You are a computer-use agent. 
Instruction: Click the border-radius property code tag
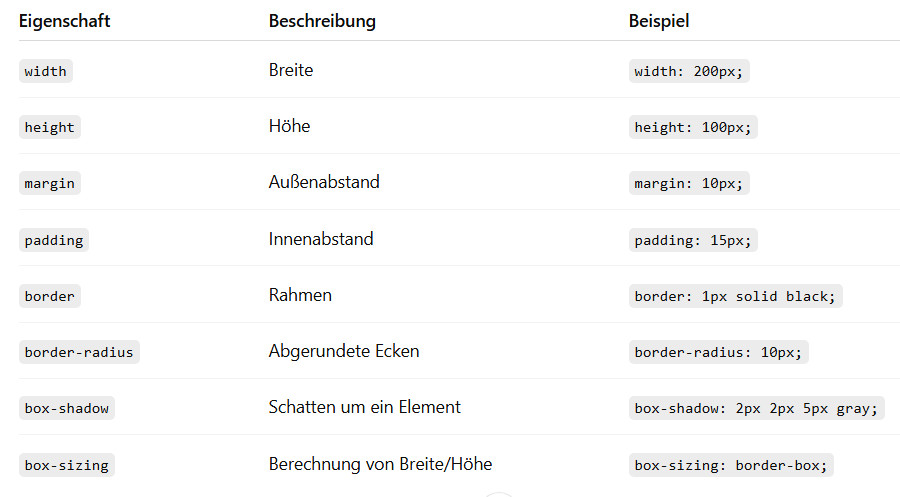click(79, 352)
